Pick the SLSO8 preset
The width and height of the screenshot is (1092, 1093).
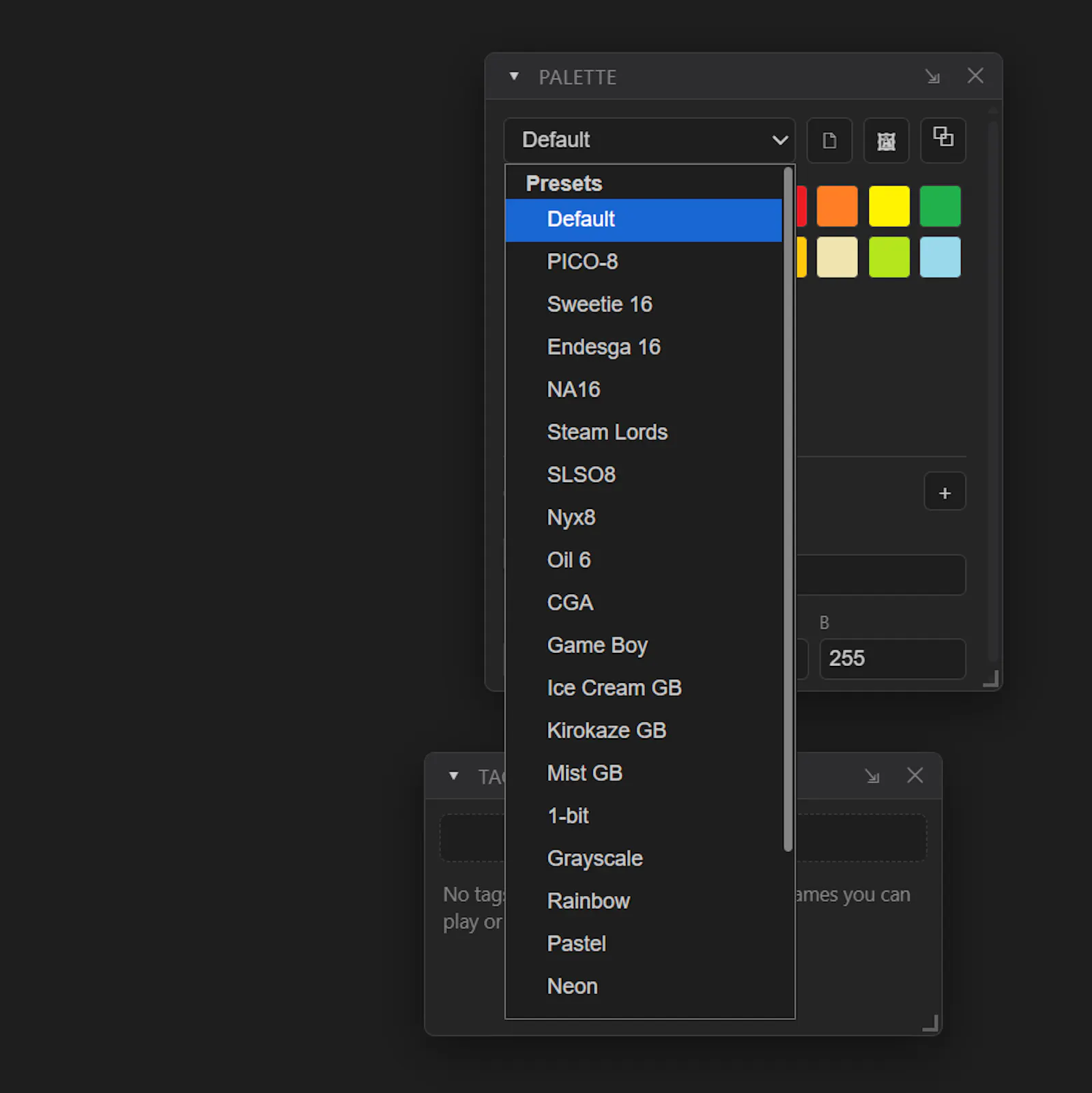[644, 476]
